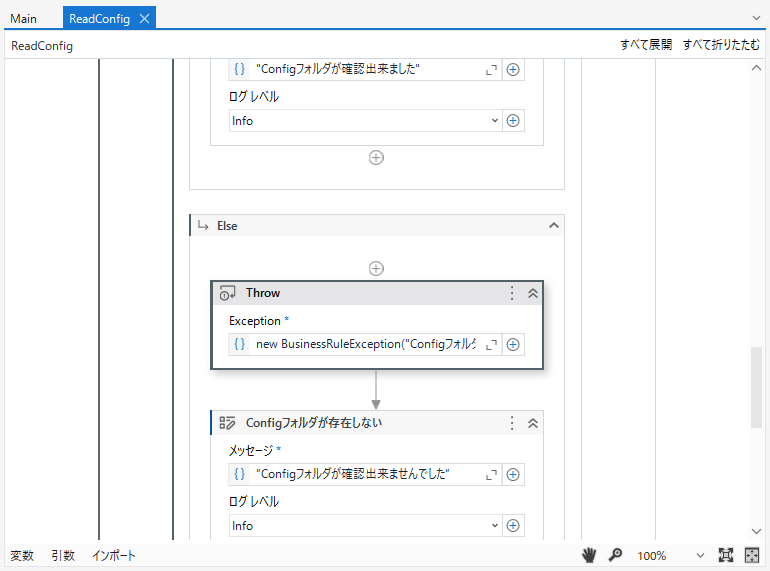Select the Throw activity header
Screen dimensions: 770x571
(x=377, y=293)
